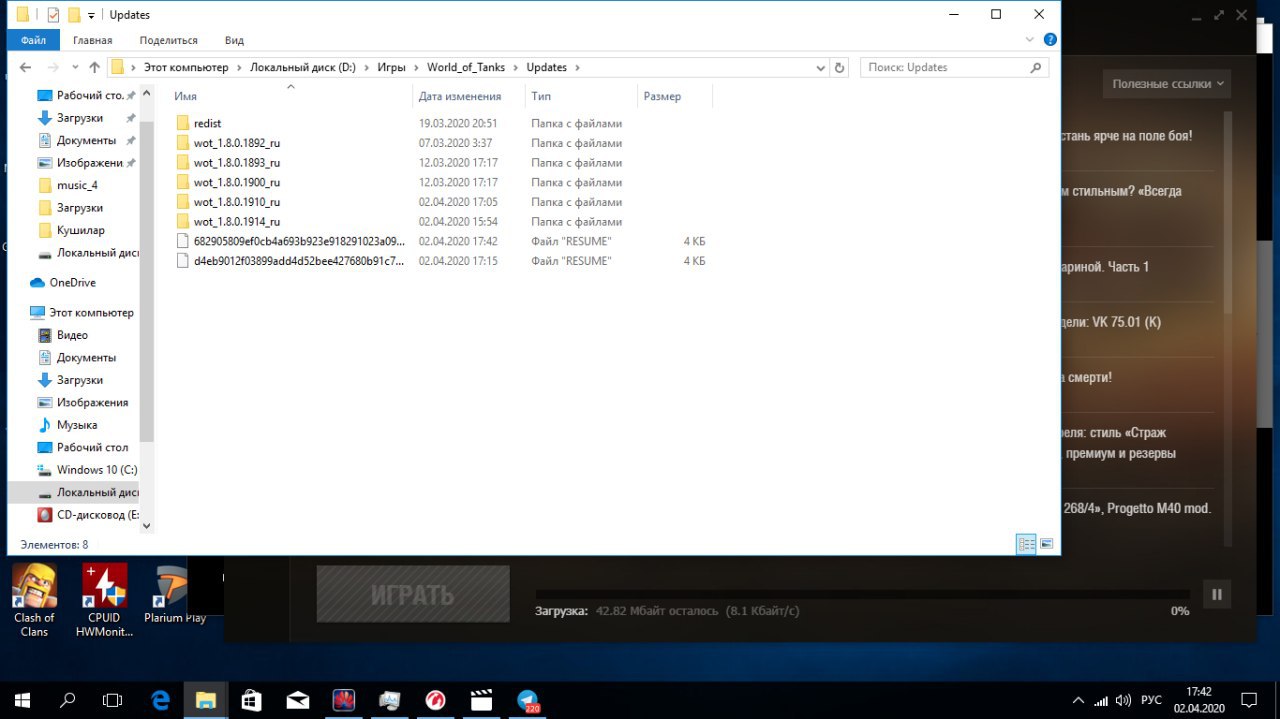Image resolution: width=1280 pixels, height=719 pixels.
Task: Open the Windows Start menu
Action: coord(22,699)
